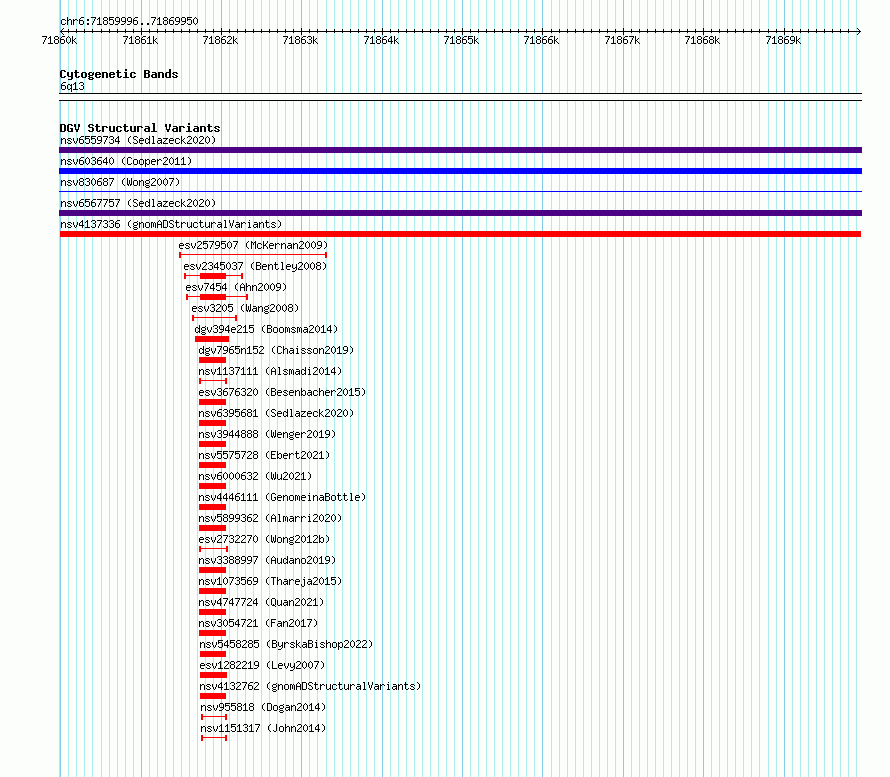
Task: Click the esv7454 (Ahn2009) variant label
Action: 236,287
